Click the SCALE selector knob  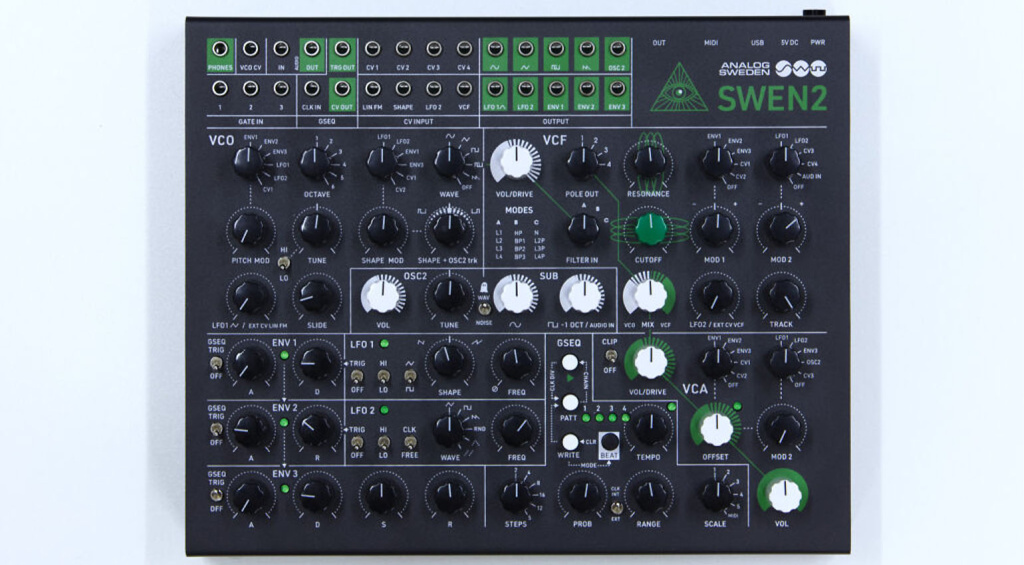(716, 496)
